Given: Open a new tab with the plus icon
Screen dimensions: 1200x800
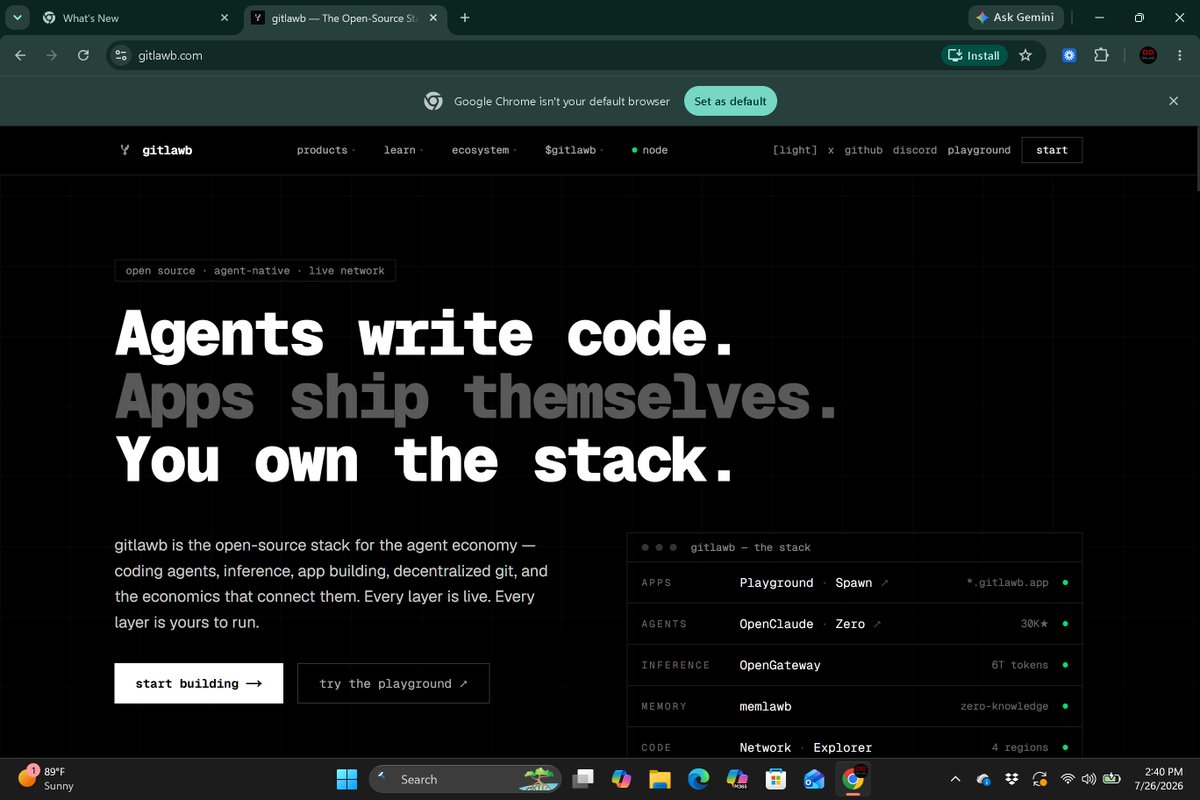Looking at the screenshot, I should point(465,18).
